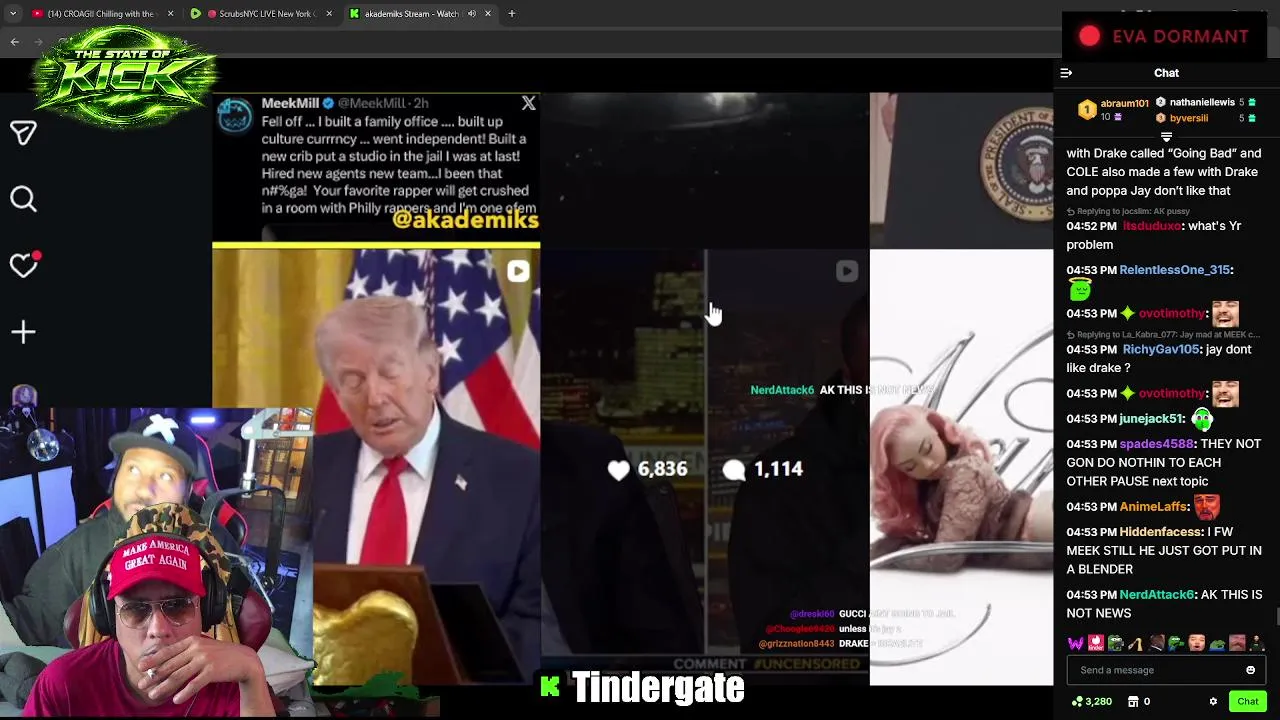1280x720 pixels.
Task: Open the paper plane send icon in sidebar
Action: point(23,132)
